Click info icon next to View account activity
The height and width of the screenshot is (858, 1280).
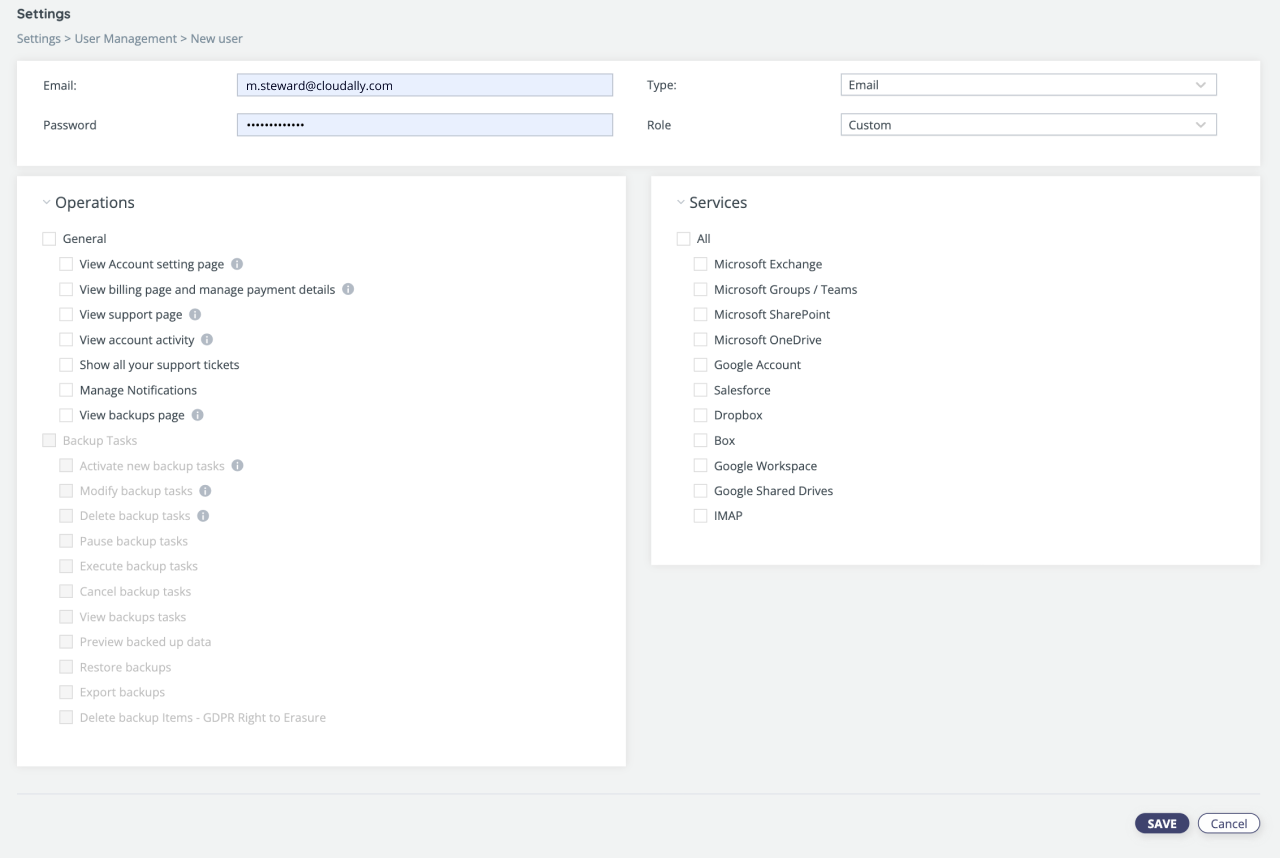point(207,340)
